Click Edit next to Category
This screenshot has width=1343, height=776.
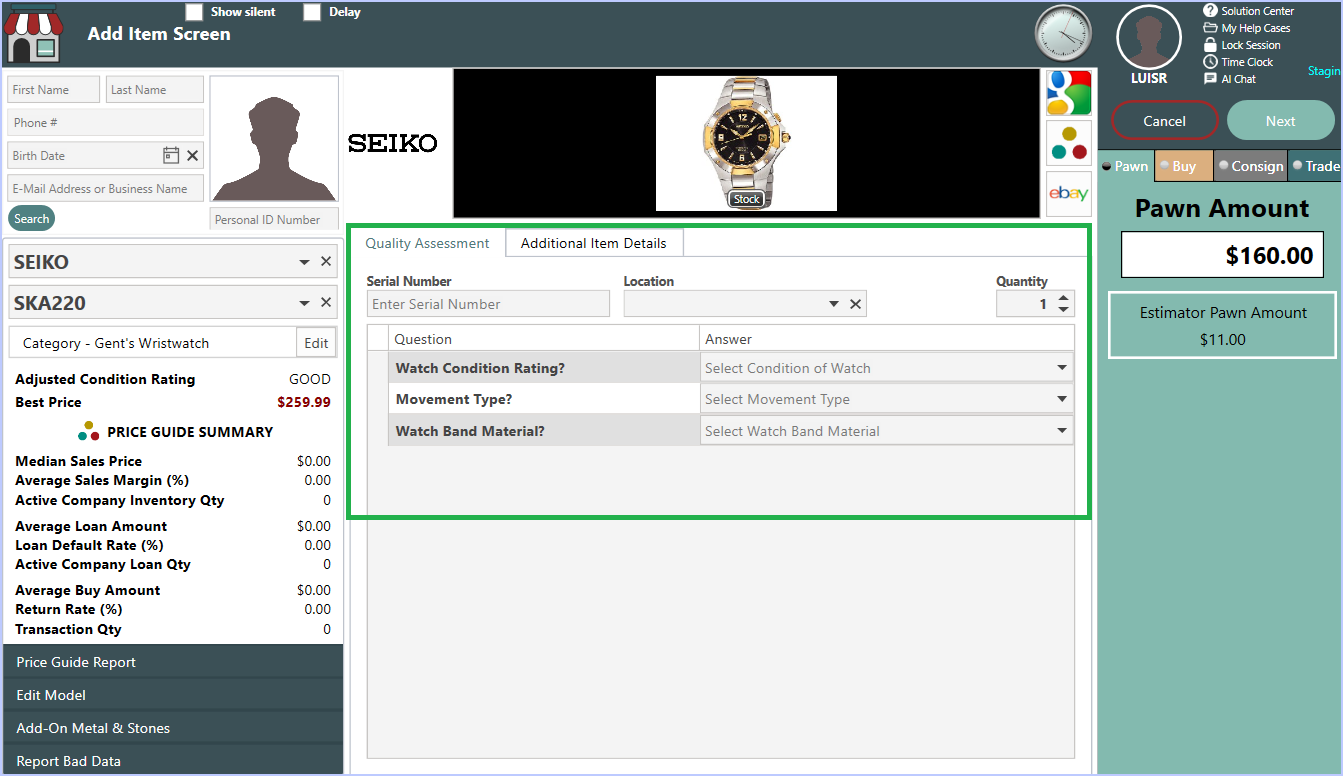coord(316,343)
